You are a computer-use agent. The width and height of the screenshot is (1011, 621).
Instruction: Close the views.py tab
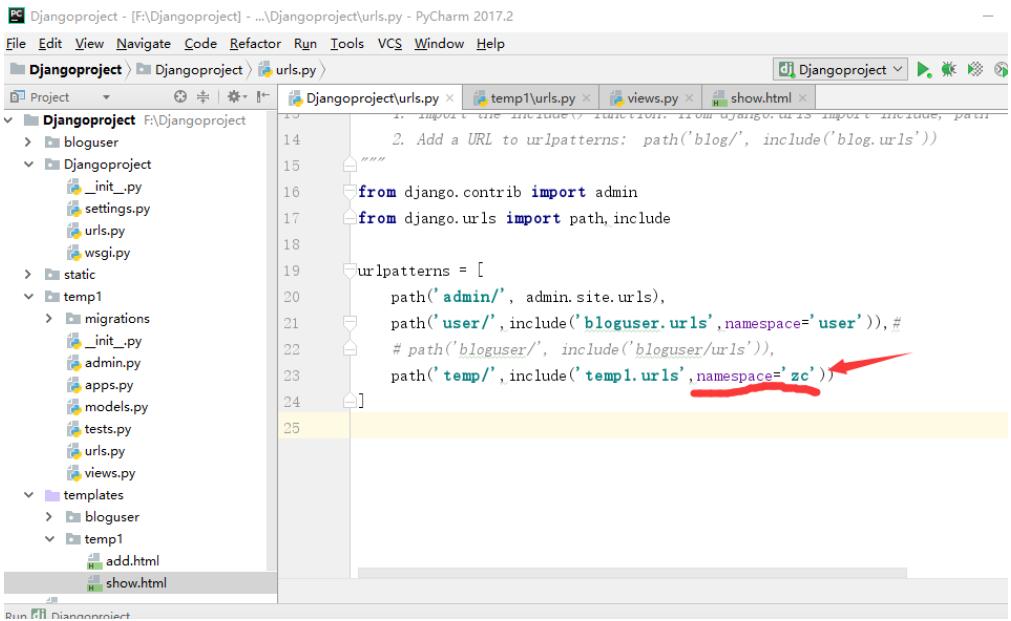(689, 98)
